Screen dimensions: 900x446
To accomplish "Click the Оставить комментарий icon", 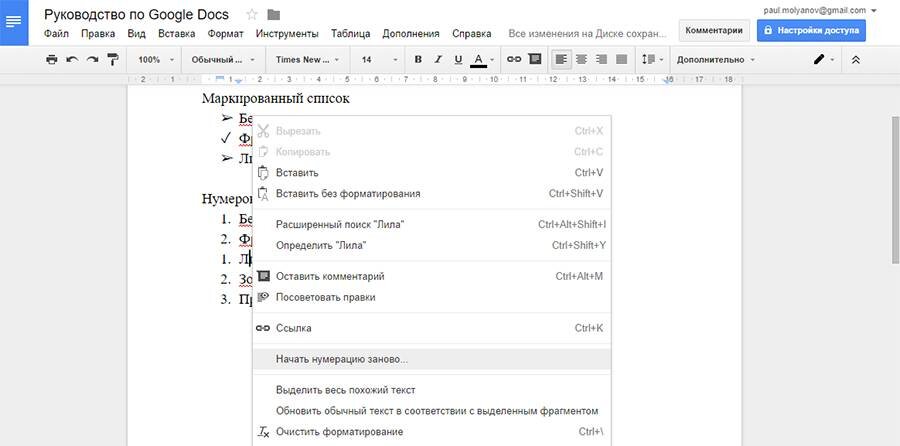I will [x=263, y=276].
